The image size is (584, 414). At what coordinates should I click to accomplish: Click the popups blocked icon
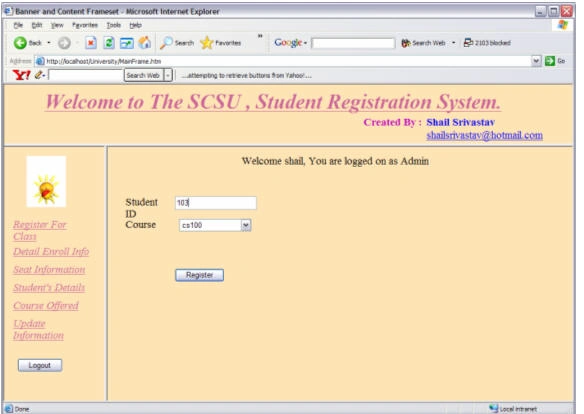468,43
